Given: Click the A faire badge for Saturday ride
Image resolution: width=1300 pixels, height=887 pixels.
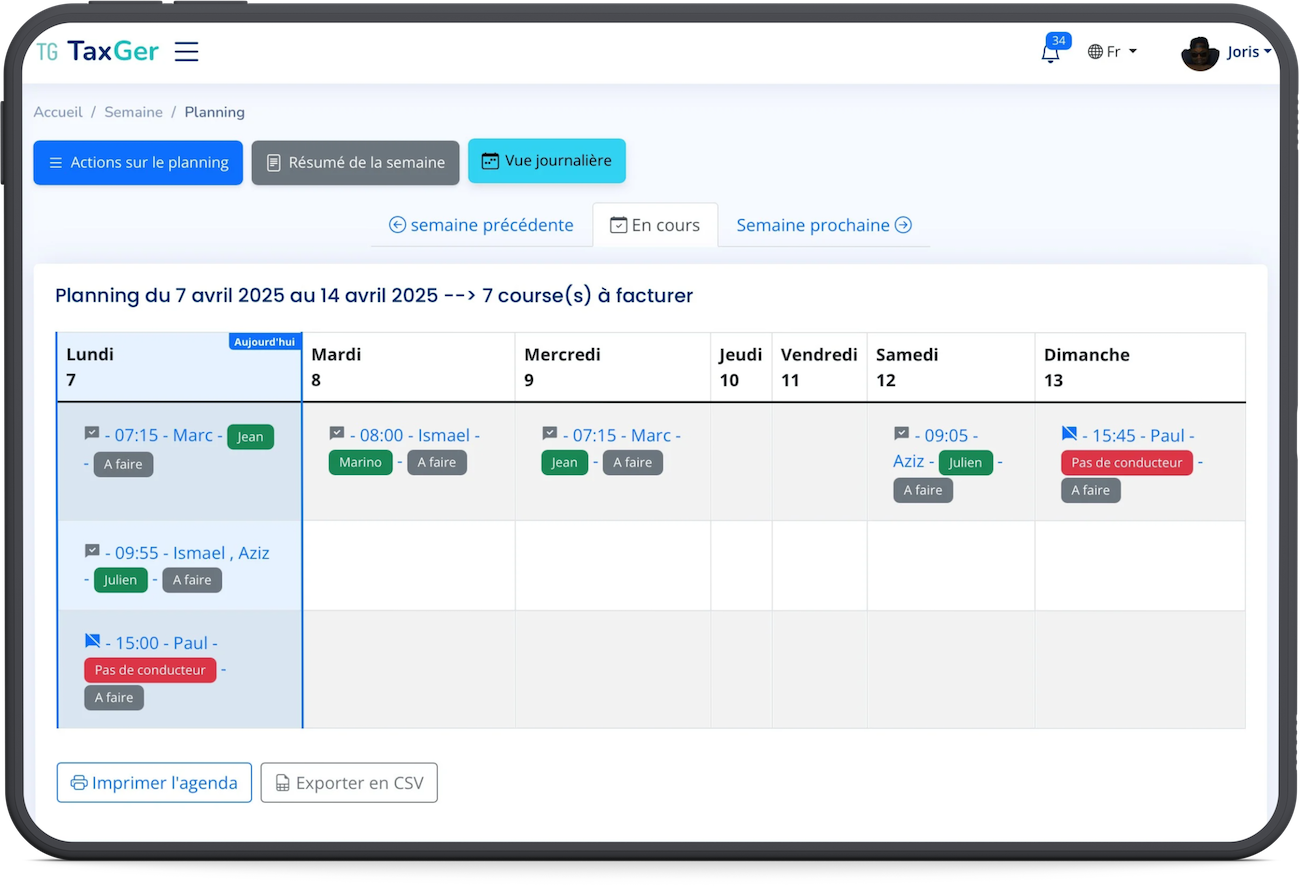Looking at the screenshot, I should point(923,490).
